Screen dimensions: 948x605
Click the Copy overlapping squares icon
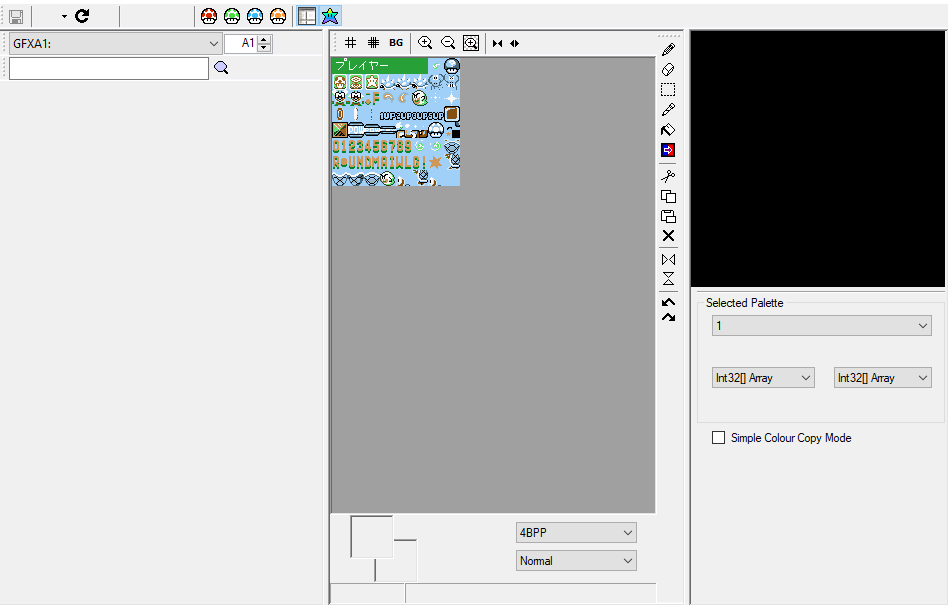pyautogui.click(x=668, y=196)
